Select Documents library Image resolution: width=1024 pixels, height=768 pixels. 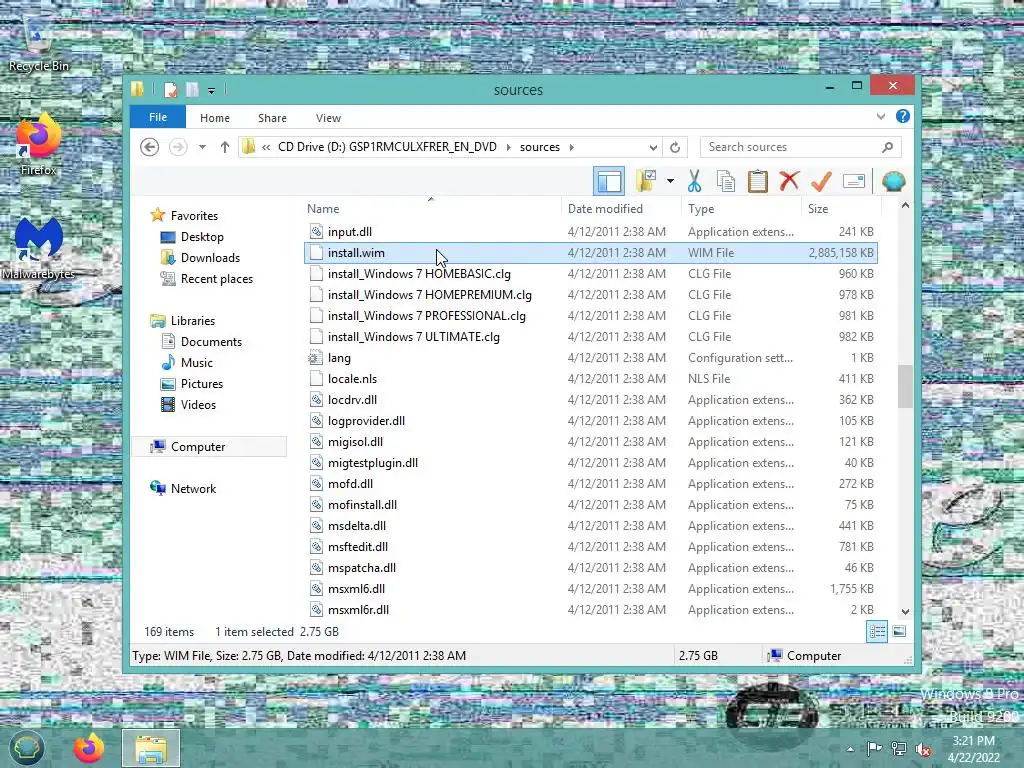click(211, 342)
